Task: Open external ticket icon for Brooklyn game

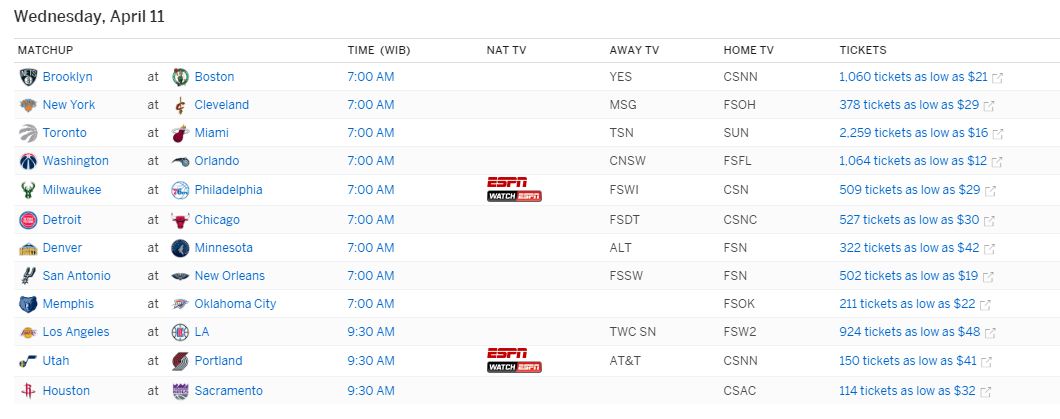Action: (997, 78)
